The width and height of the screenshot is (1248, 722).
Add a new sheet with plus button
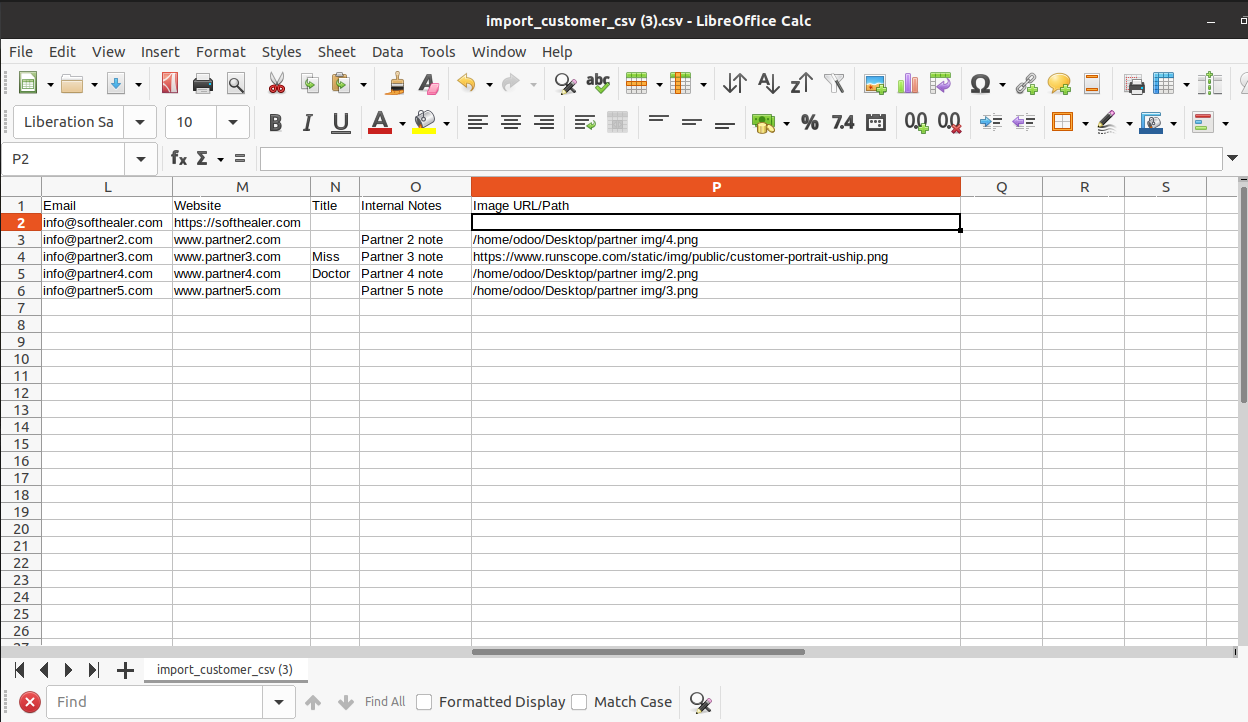pyautogui.click(x=124, y=670)
